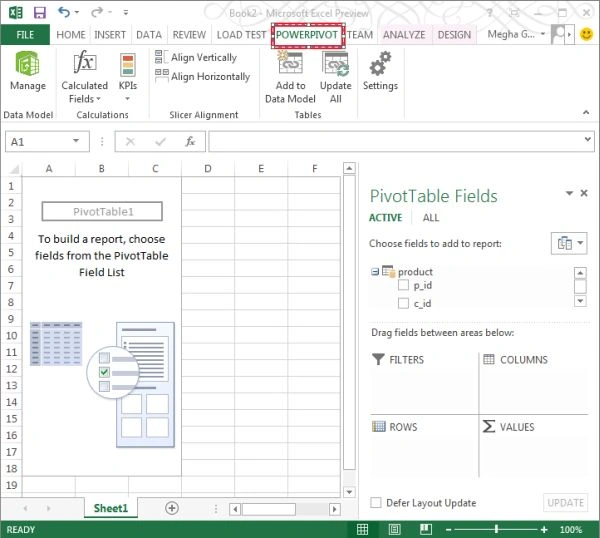Switch to Page Break Preview in the status bar
Image resolution: width=600 pixels, height=538 pixels.
click(x=426, y=530)
